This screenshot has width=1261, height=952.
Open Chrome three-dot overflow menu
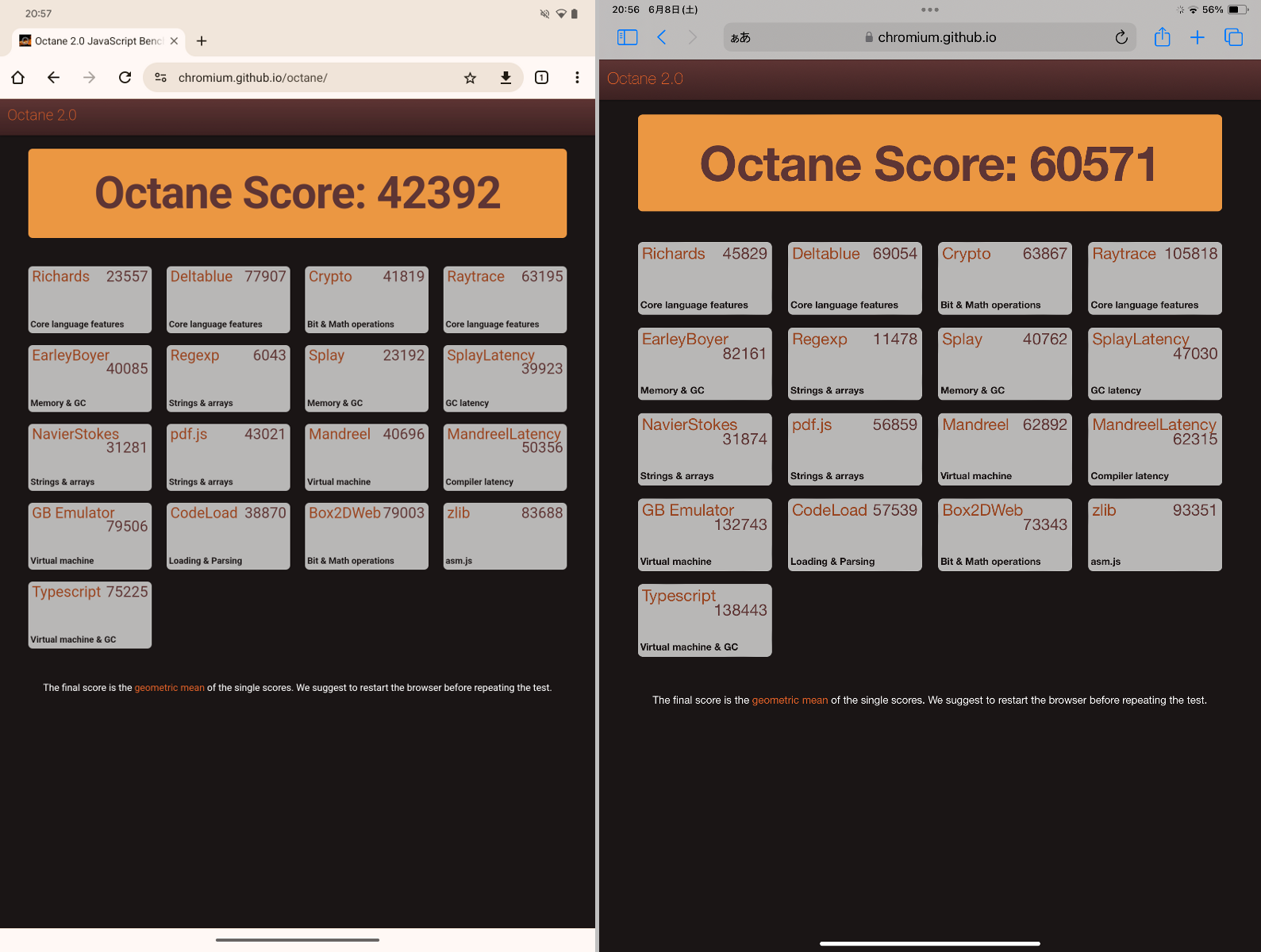pyautogui.click(x=577, y=77)
